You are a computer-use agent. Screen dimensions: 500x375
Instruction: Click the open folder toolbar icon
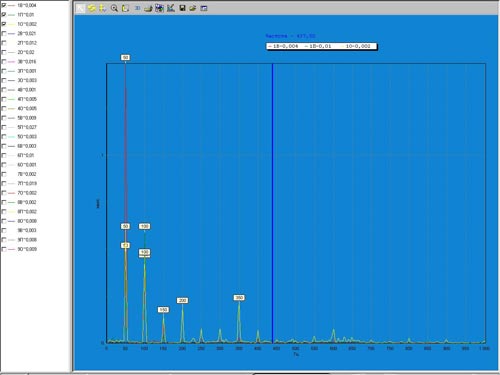pos(193,8)
